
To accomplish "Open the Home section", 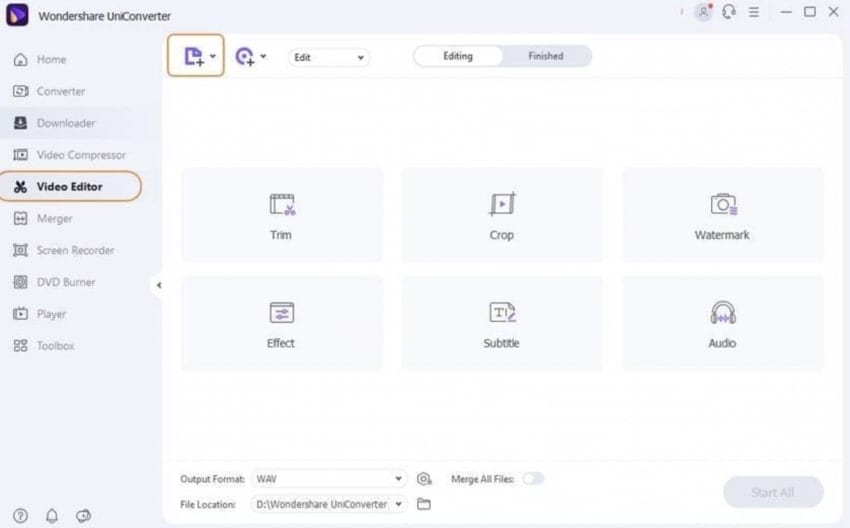I will 40,60.
